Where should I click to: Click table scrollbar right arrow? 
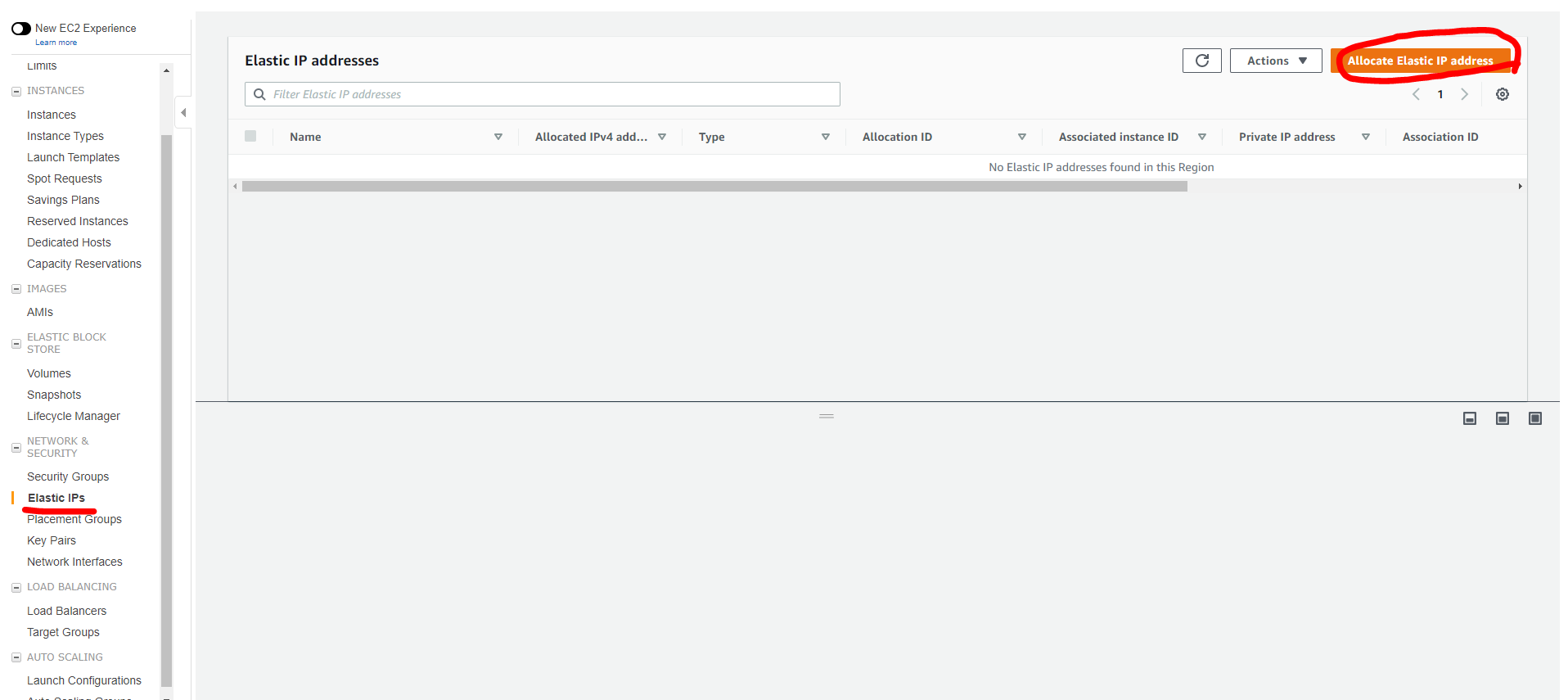[x=1520, y=187]
